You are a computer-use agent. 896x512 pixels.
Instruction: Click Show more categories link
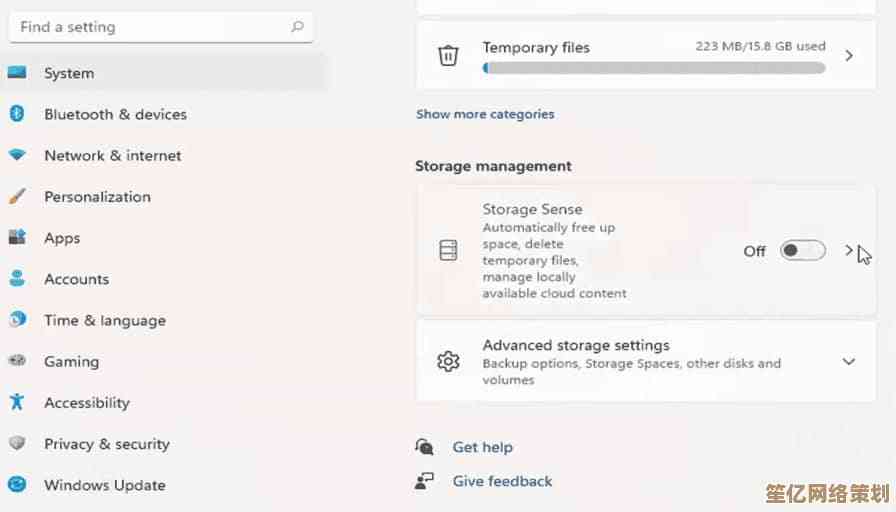coord(485,114)
